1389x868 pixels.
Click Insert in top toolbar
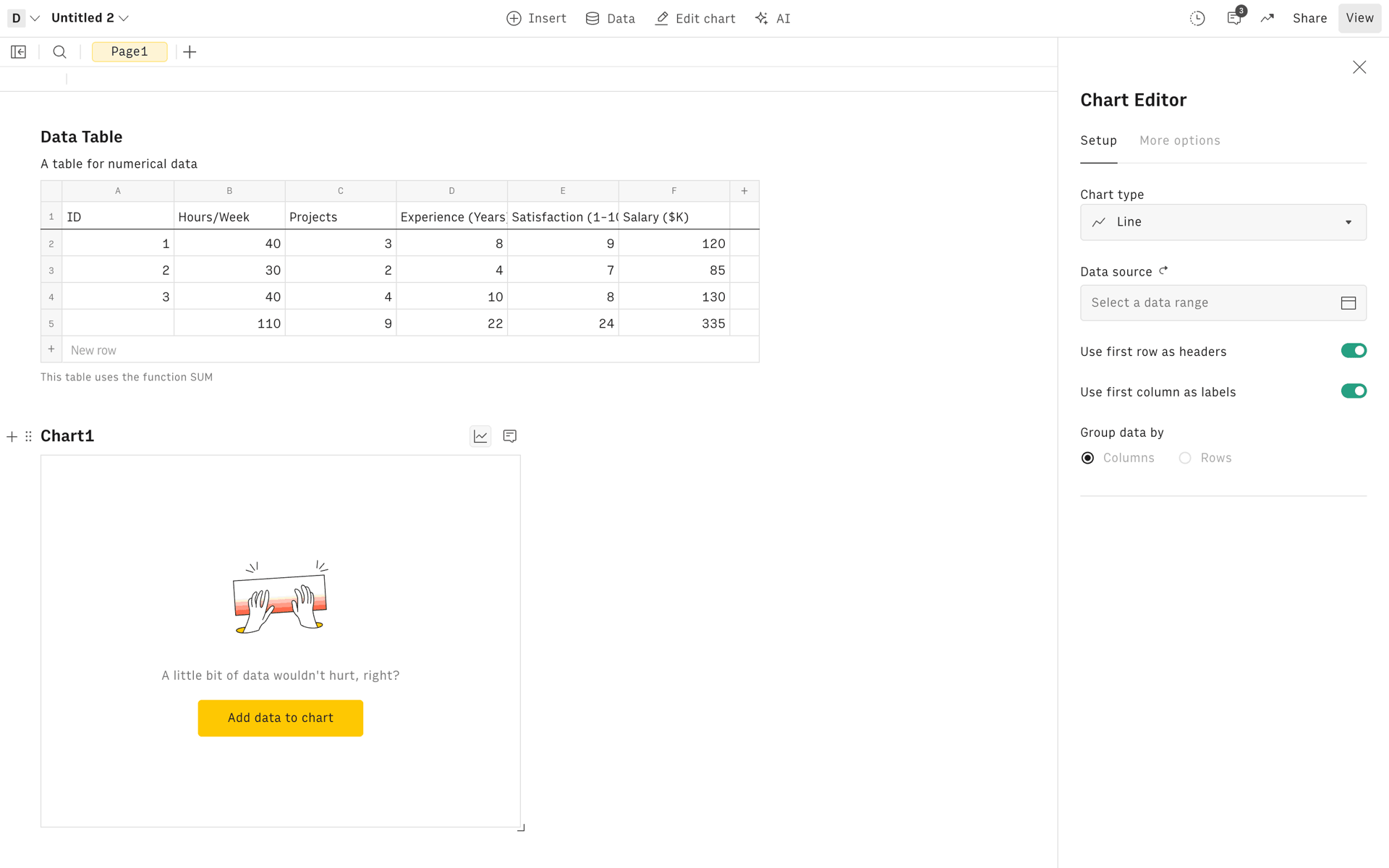[x=536, y=19]
